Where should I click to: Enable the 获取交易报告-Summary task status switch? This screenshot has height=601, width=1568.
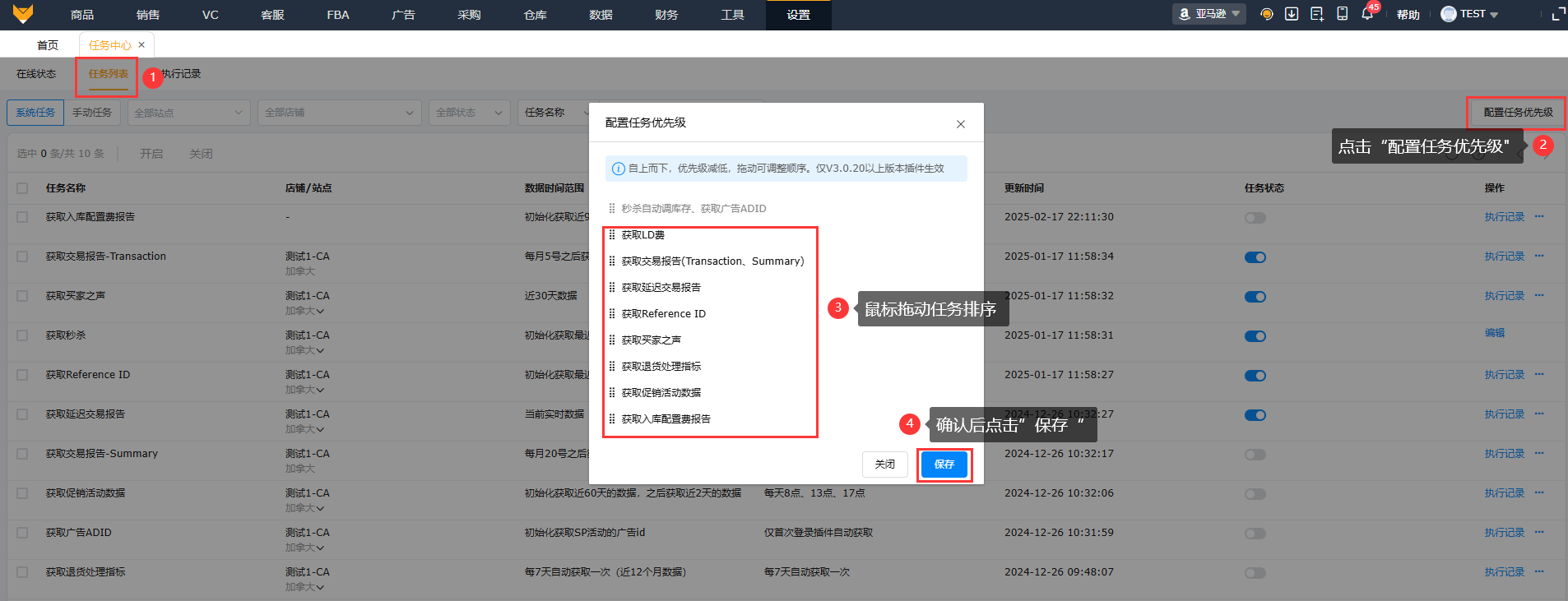click(1255, 455)
